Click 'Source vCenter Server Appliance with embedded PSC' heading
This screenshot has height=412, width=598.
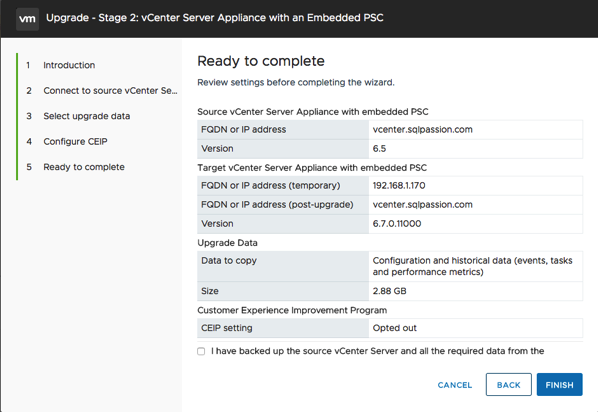click(x=313, y=112)
